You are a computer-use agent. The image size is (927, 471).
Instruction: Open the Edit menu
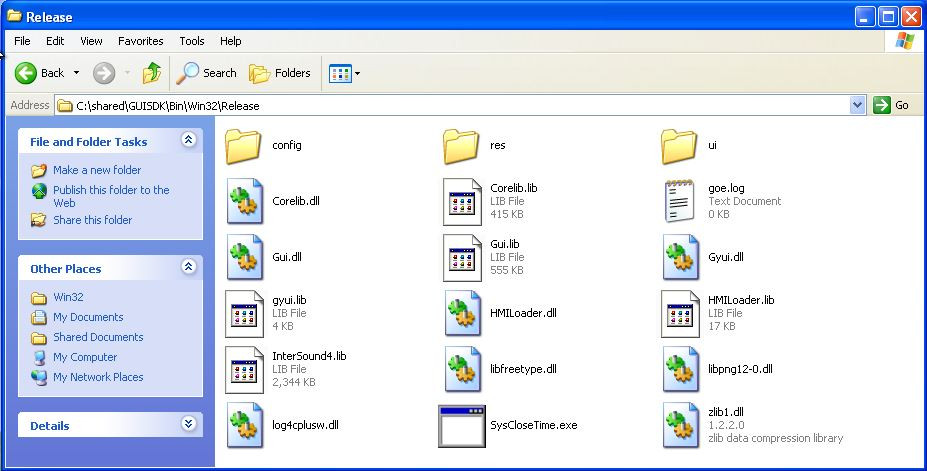(55, 41)
